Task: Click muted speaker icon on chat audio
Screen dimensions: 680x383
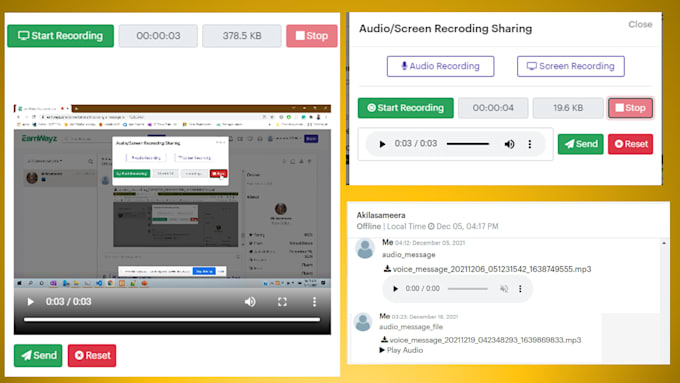Action: tap(503, 288)
